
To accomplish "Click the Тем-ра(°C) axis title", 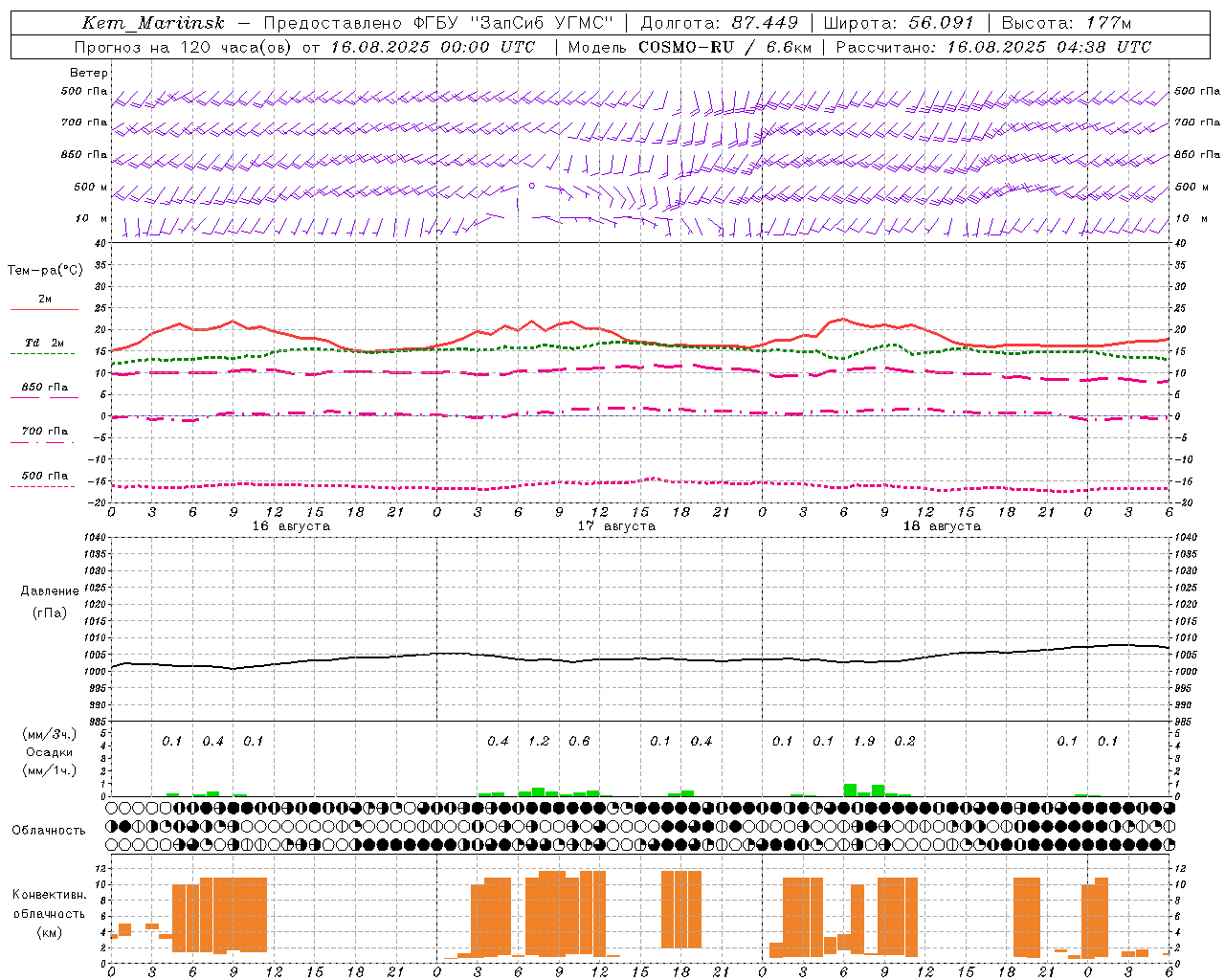I will (x=45, y=270).
